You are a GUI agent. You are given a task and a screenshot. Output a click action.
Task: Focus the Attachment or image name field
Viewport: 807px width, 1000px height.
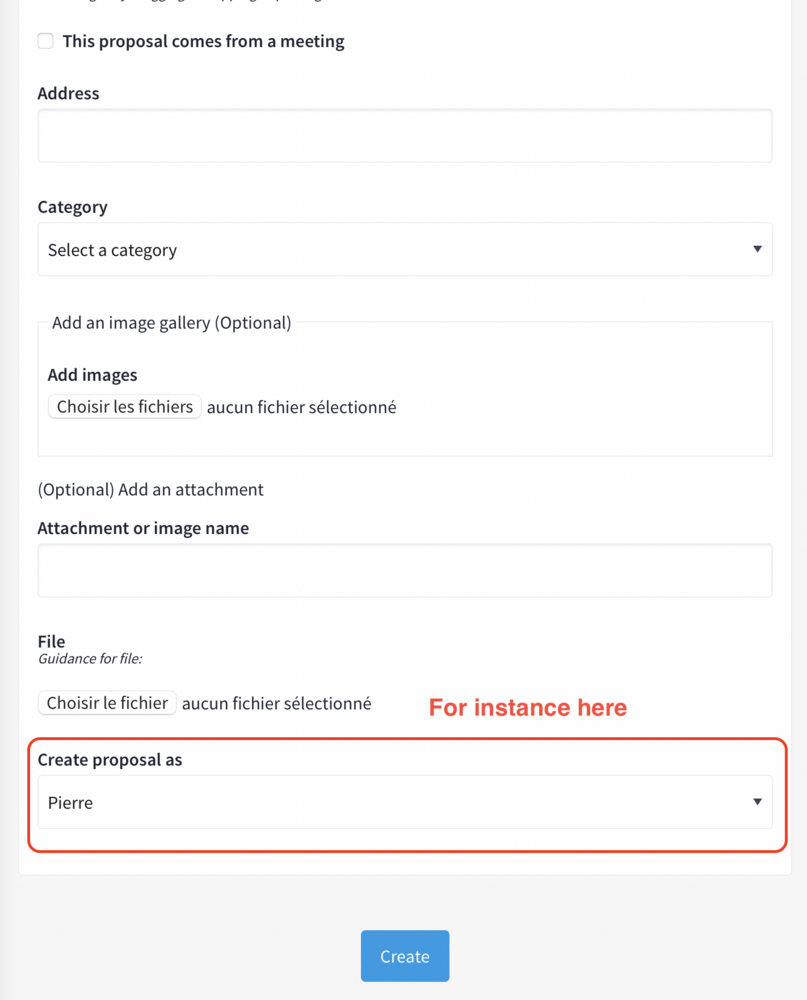[x=404, y=571]
